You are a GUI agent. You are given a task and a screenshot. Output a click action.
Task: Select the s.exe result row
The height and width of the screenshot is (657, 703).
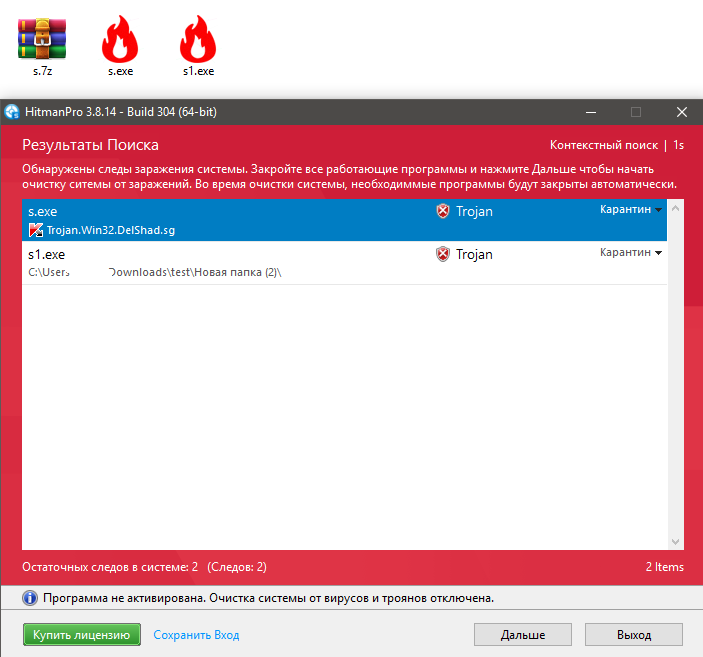(344, 220)
